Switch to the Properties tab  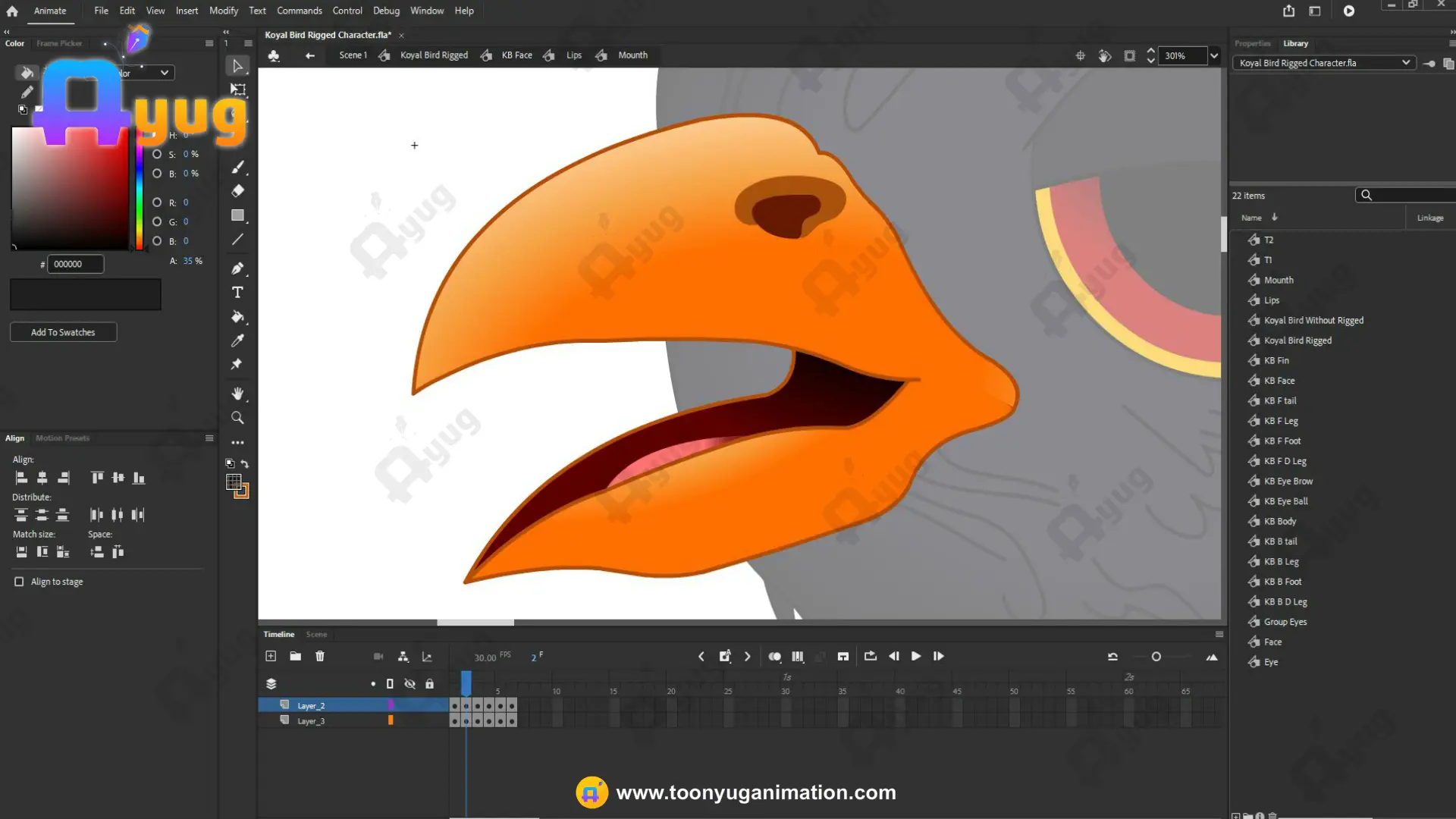click(x=1252, y=43)
